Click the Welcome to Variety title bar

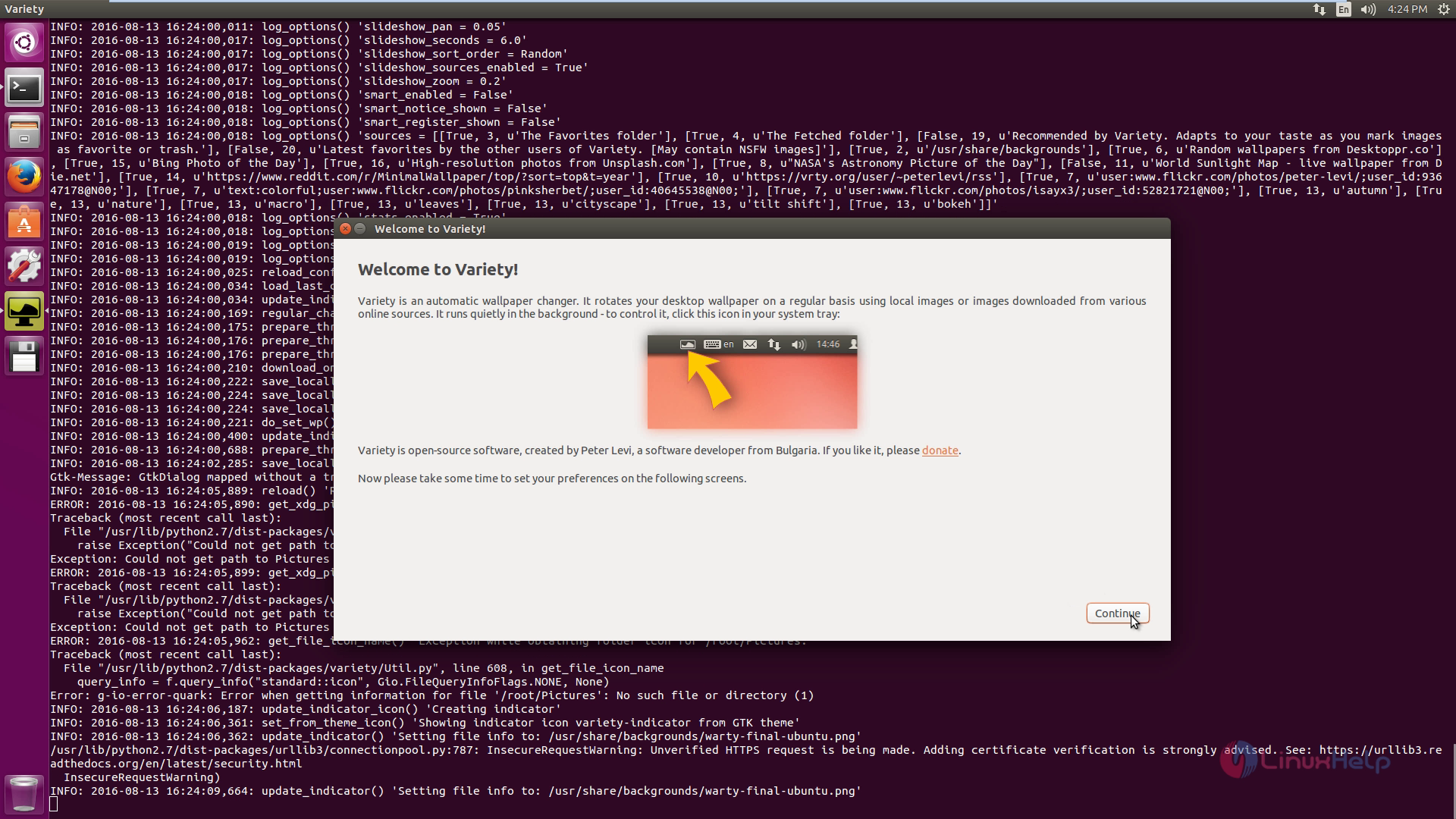coord(682,228)
